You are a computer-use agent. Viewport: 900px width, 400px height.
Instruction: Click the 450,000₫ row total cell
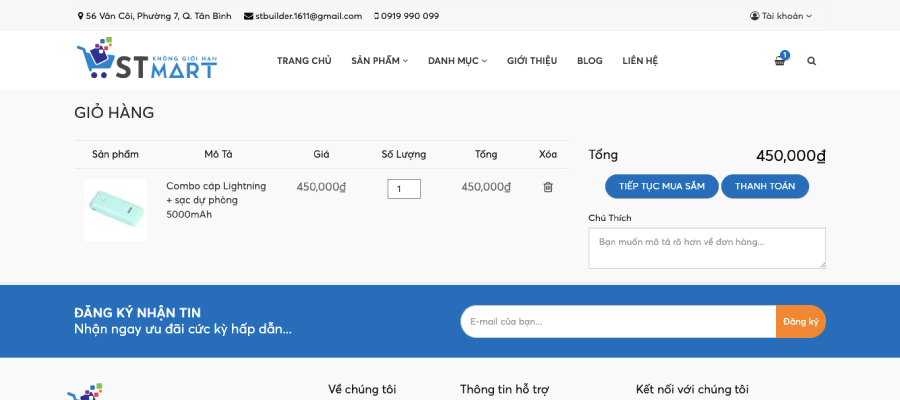click(486, 187)
